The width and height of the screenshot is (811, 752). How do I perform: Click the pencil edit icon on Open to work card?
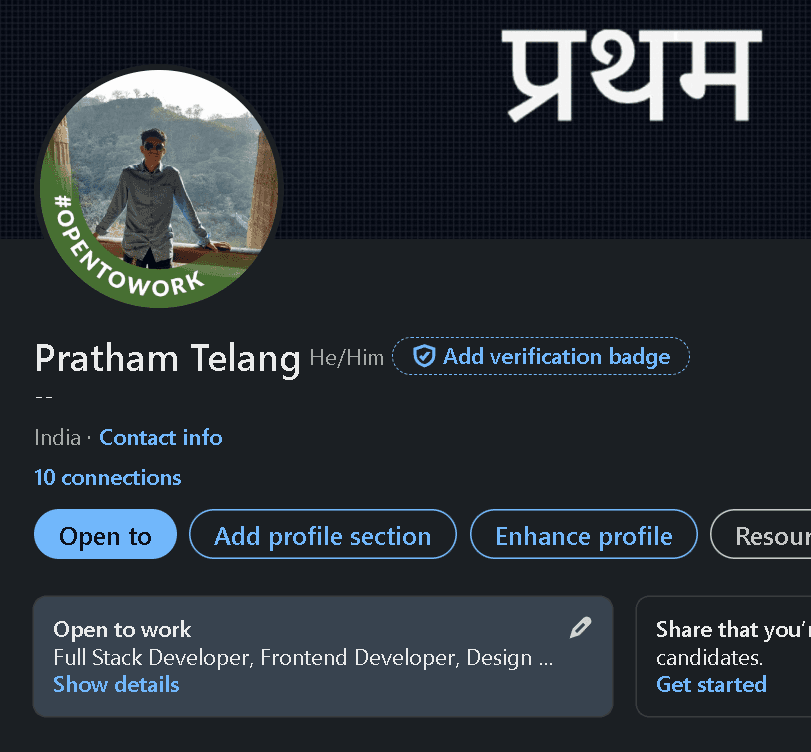[x=580, y=628]
